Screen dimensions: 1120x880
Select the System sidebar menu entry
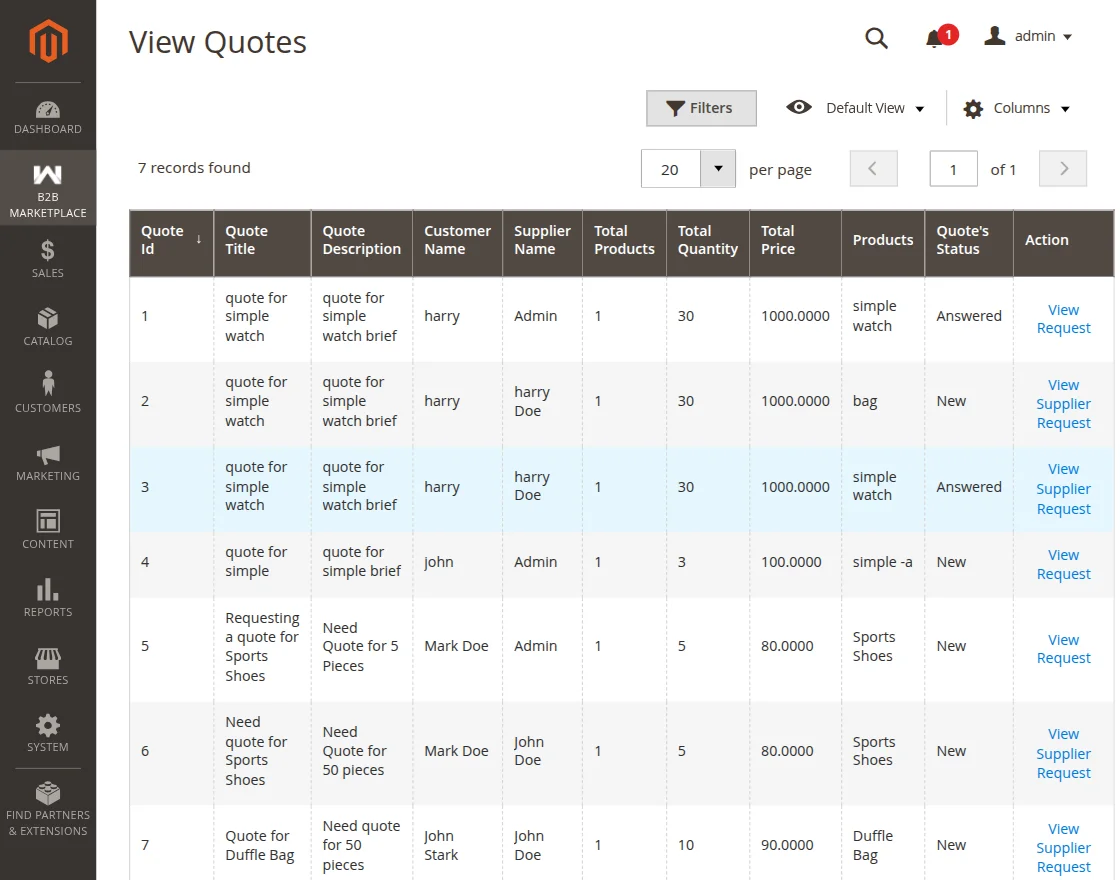47,731
